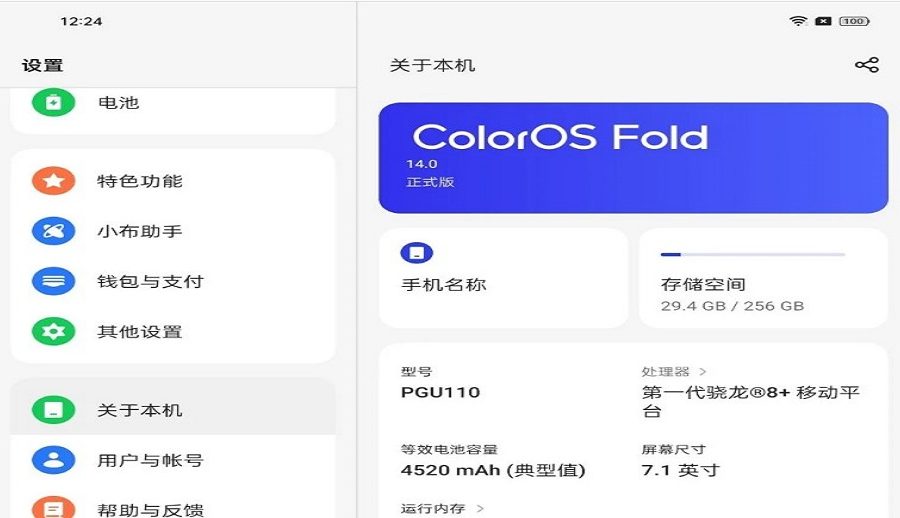Open the ColorOS Fold version banner
This screenshot has height=518, width=900.
[632, 158]
